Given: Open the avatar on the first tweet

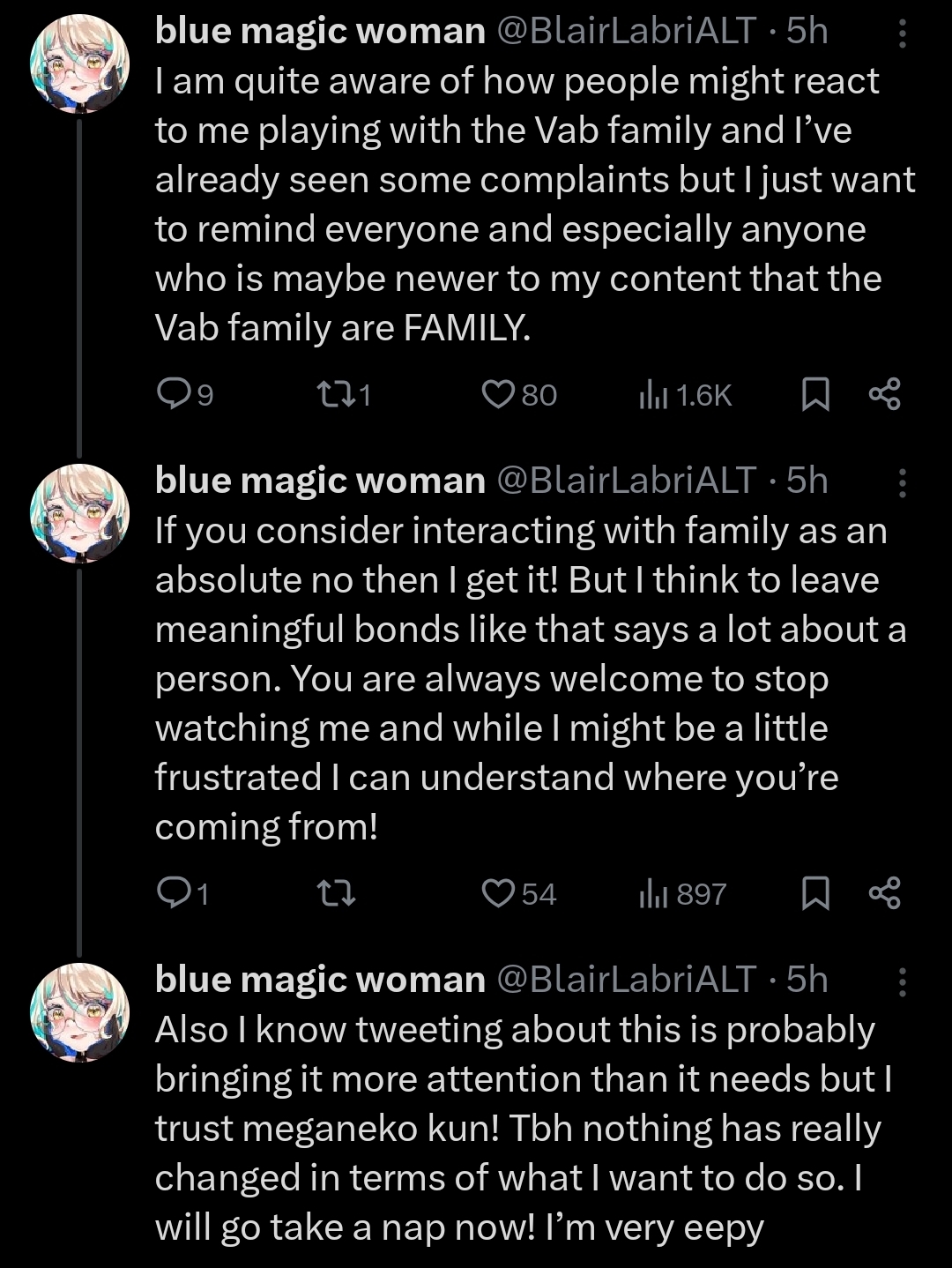Looking at the screenshot, I should 80,63.
